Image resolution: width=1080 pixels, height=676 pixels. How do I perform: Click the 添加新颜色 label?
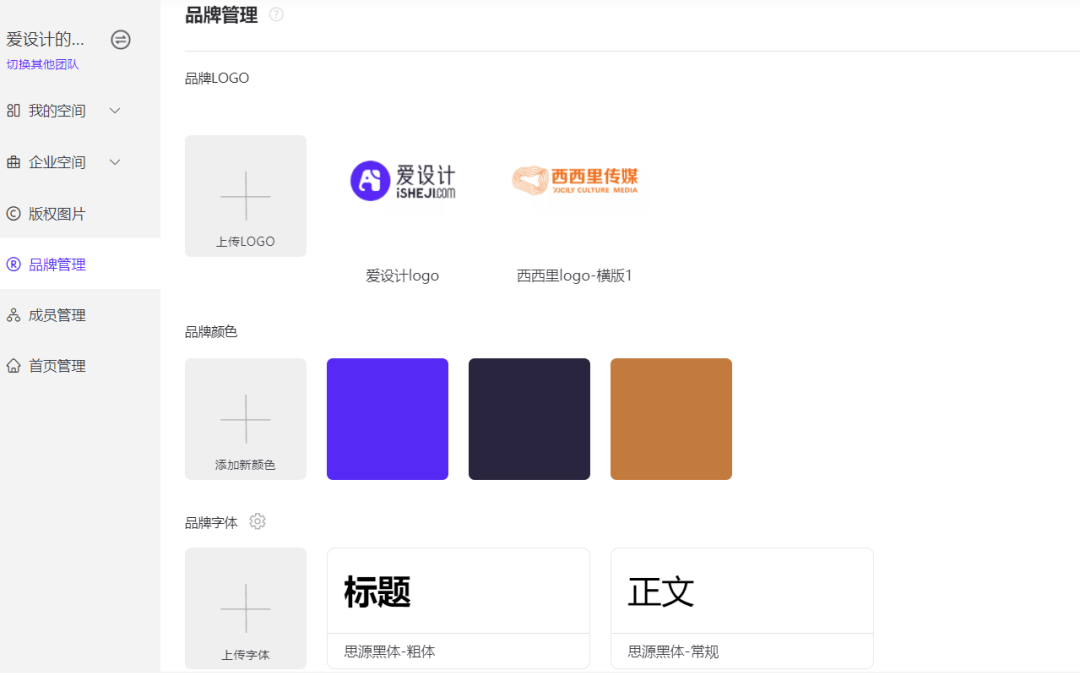(x=245, y=464)
